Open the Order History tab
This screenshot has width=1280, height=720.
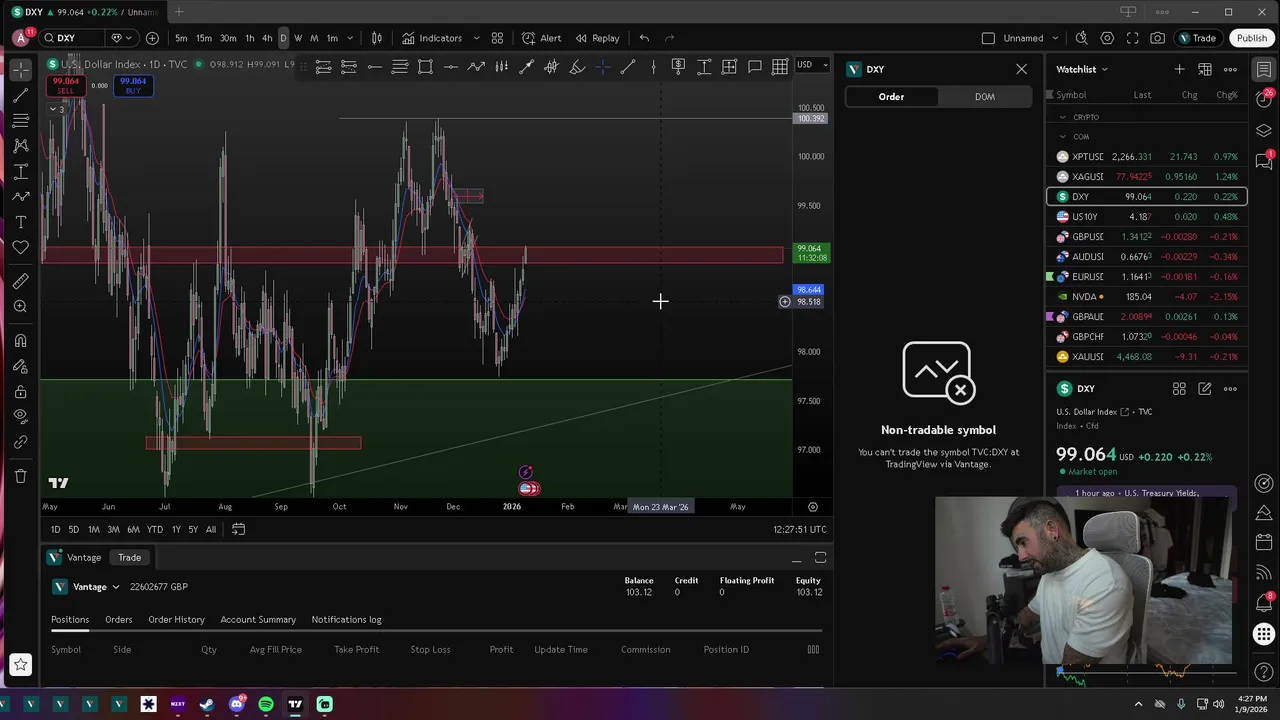coord(176,620)
